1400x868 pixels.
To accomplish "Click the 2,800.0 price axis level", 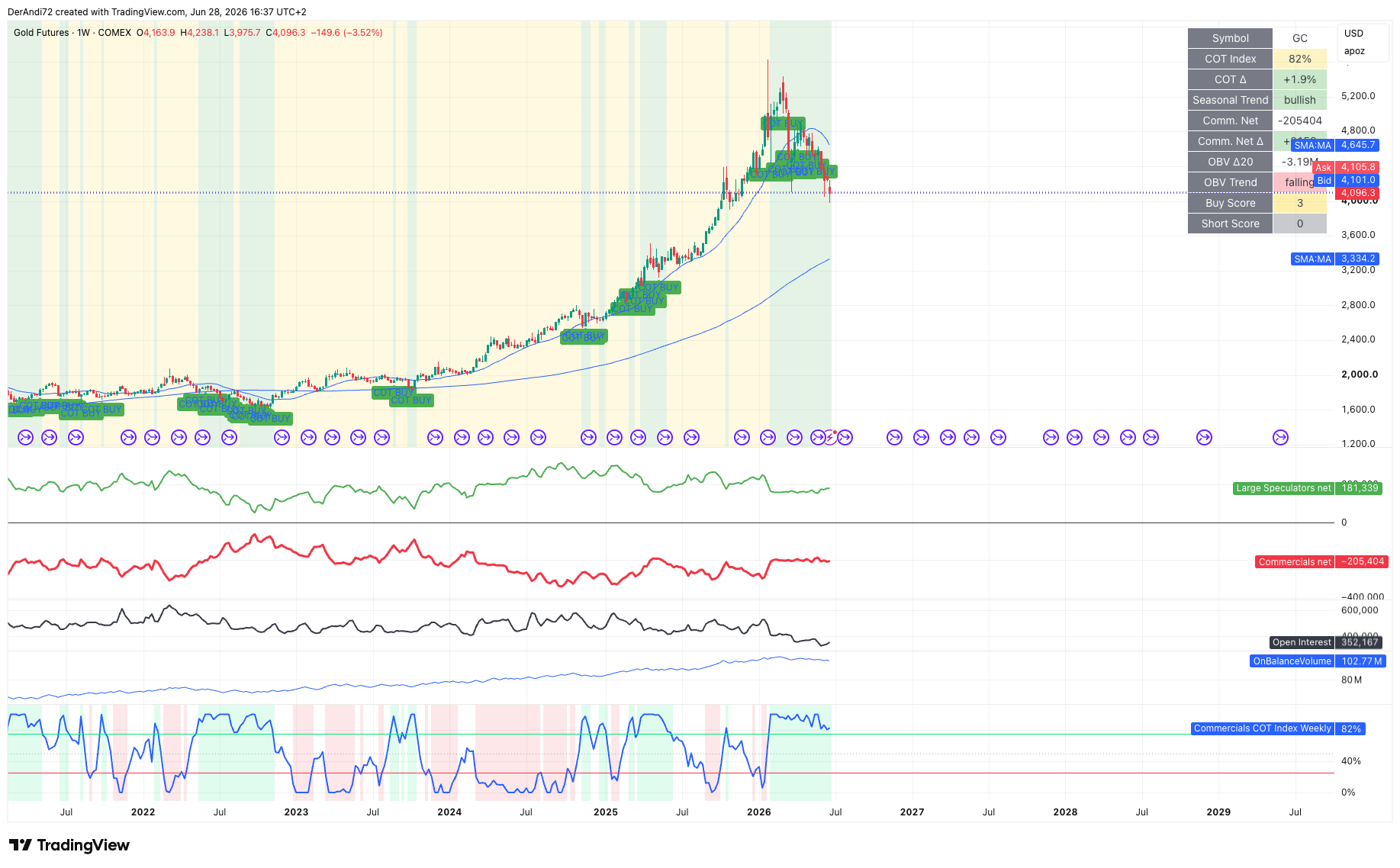I will pyautogui.click(x=1358, y=305).
